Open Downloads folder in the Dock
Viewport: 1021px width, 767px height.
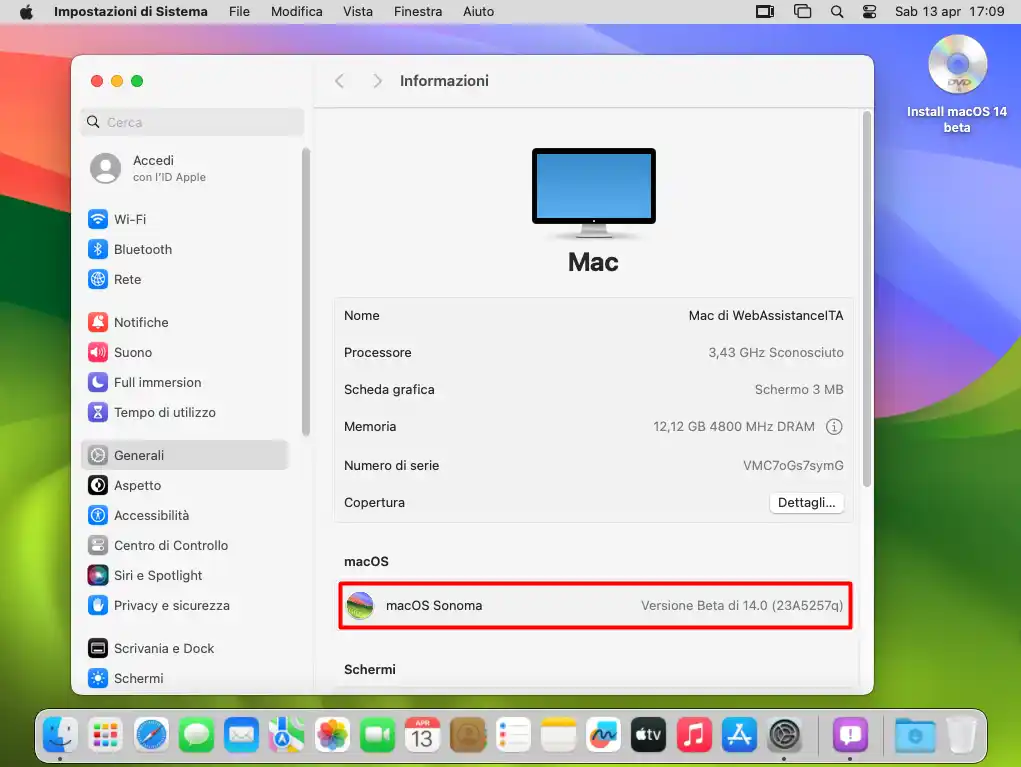pos(915,735)
